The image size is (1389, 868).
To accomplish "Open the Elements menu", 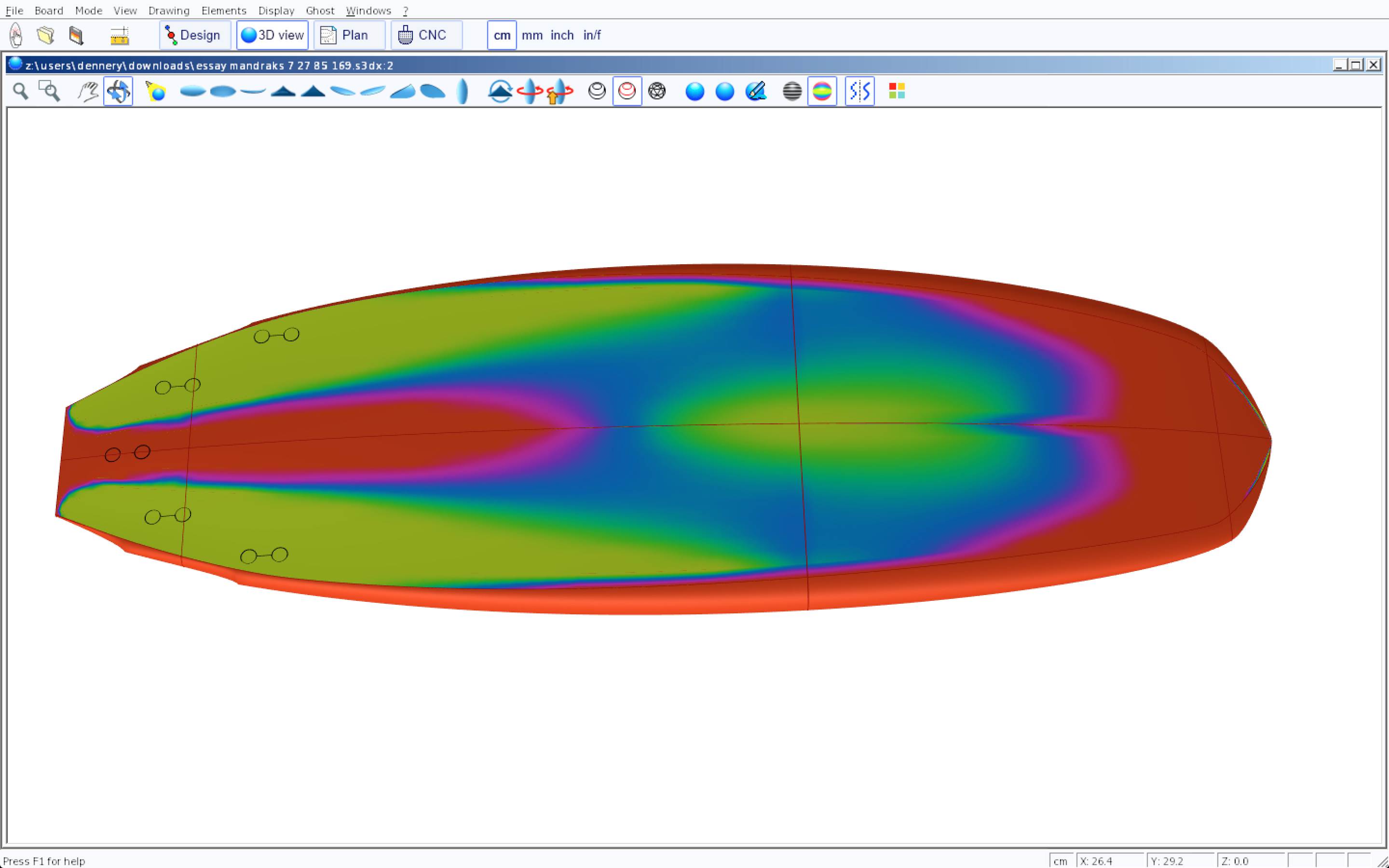I will tap(223, 11).
